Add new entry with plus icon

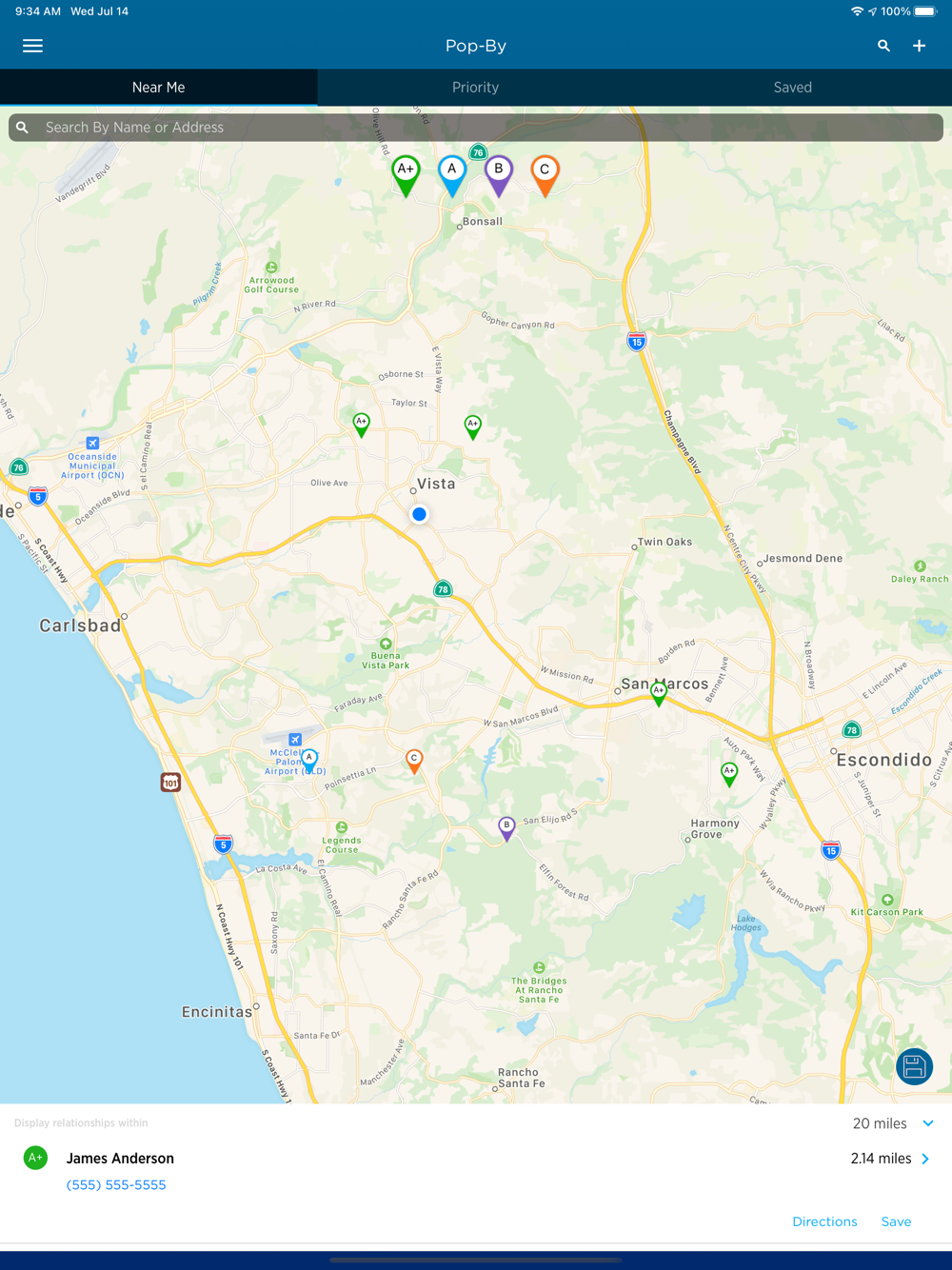pyautogui.click(x=919, y=46)
